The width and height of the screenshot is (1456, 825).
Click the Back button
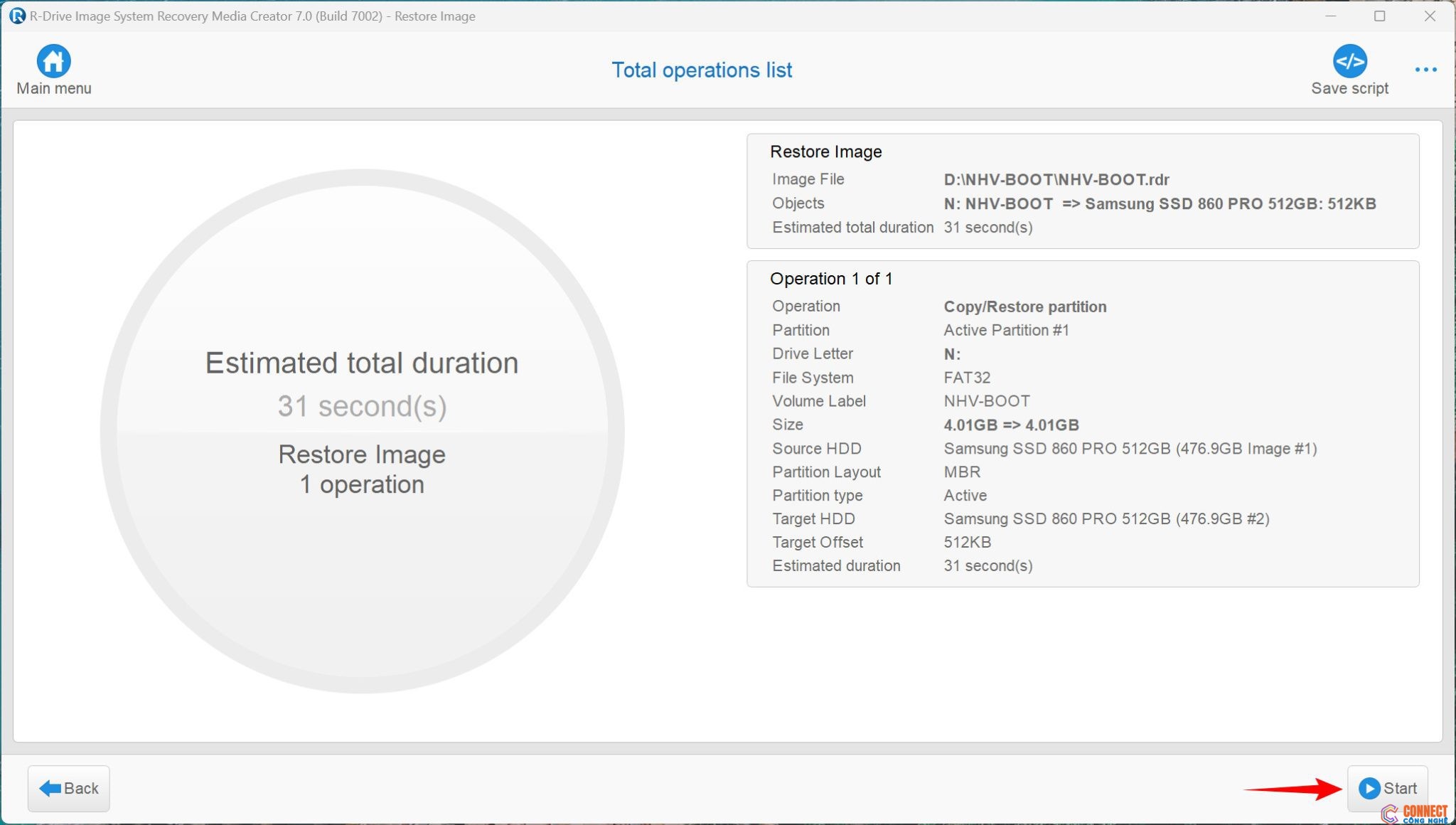click(69, 788)
